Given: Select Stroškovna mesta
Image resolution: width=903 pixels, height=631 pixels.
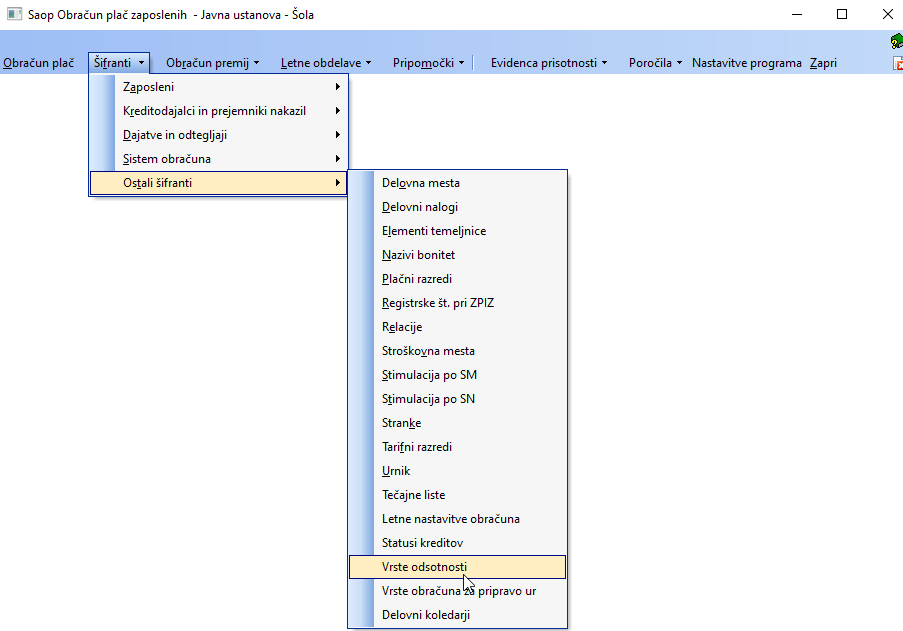Looking at the screenshot, I should click(x=457, y=351).
